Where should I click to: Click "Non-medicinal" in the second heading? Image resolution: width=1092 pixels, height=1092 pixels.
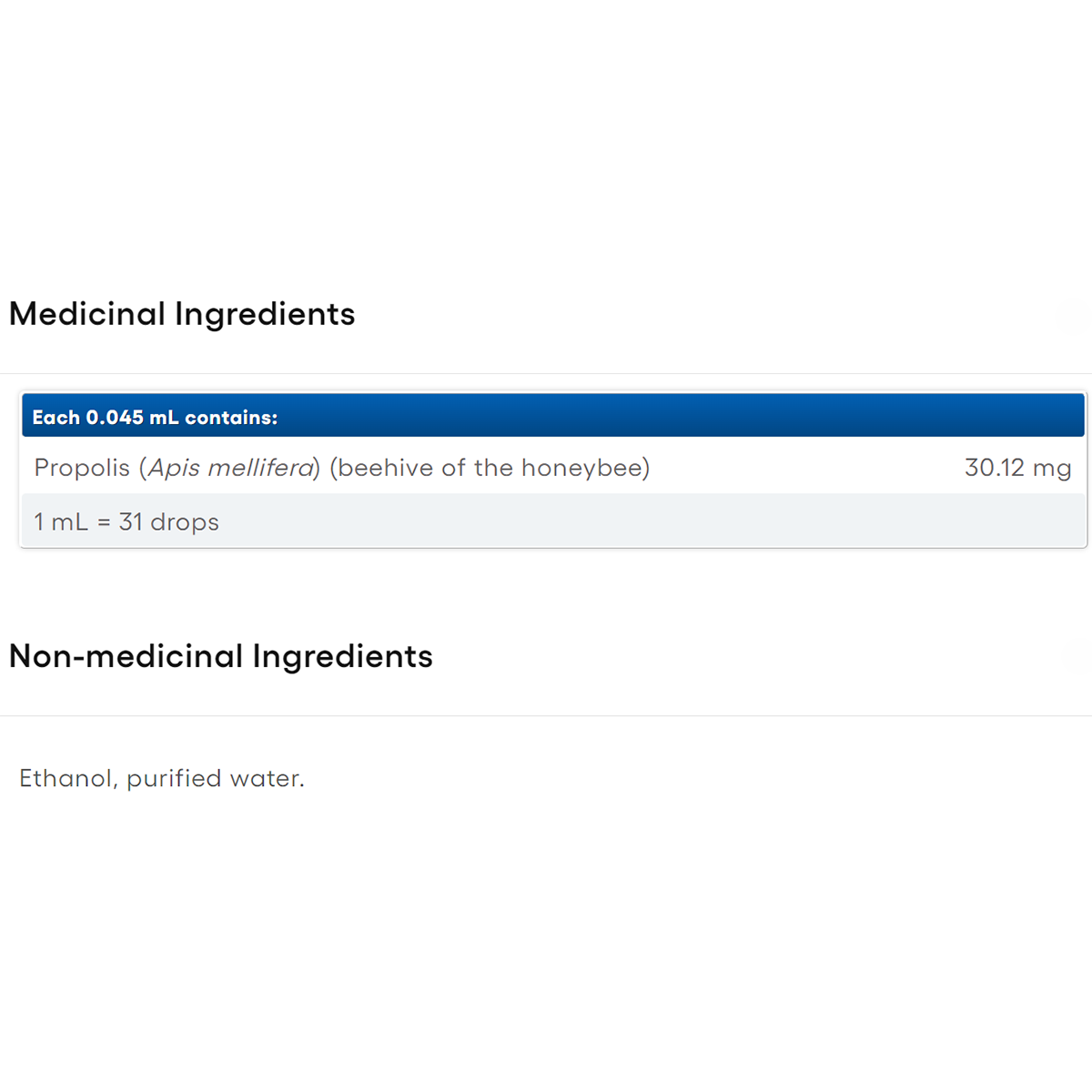click(126, 656)
